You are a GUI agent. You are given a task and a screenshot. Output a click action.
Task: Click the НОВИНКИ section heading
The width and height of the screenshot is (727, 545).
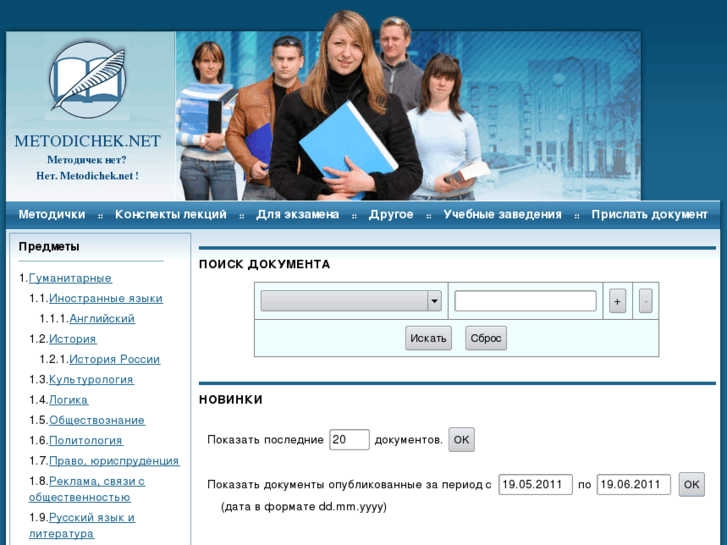point(230,400)
